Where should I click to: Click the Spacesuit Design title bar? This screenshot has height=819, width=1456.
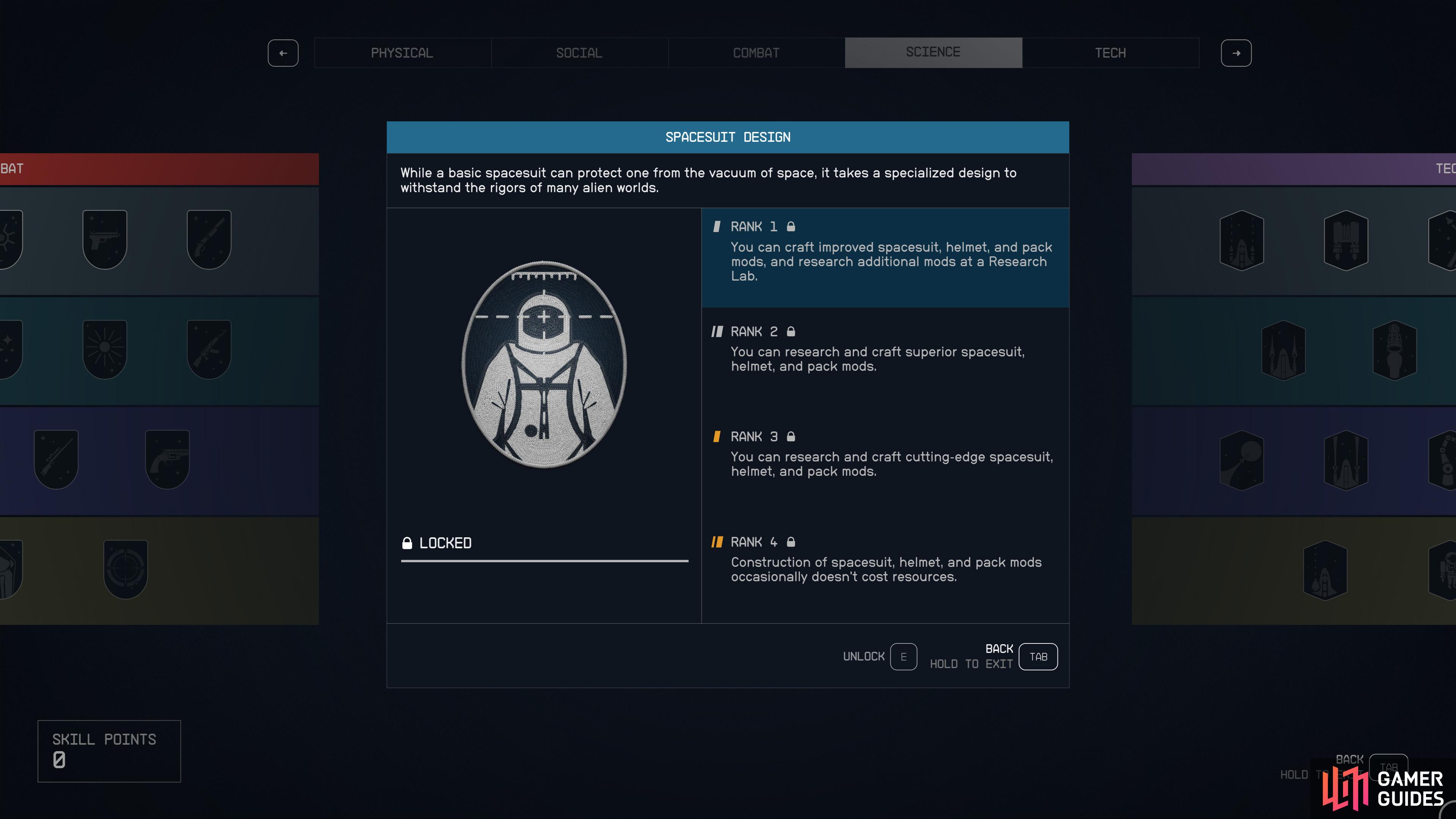click(728, 137)
